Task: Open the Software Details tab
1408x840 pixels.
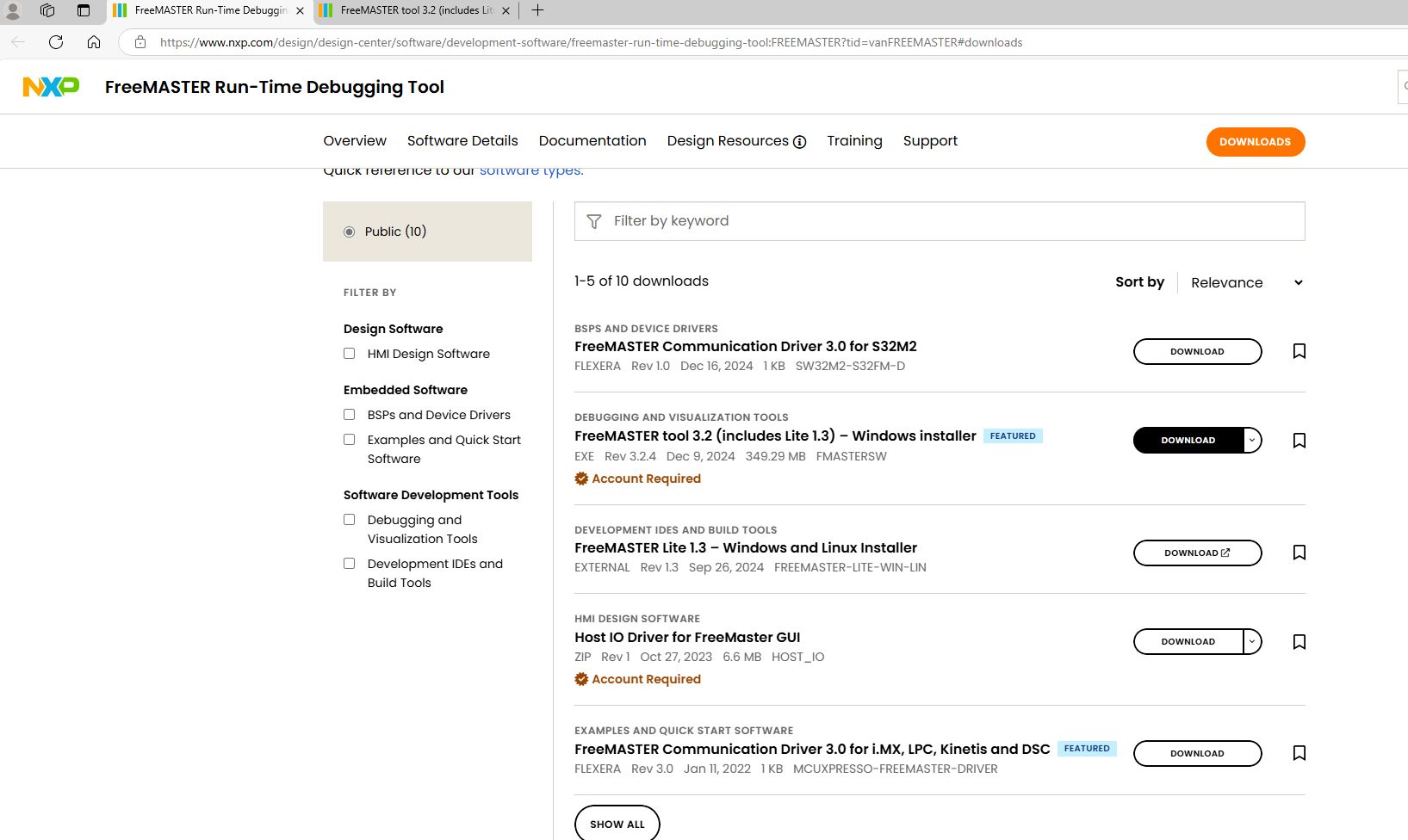Action: coord(462,141)
